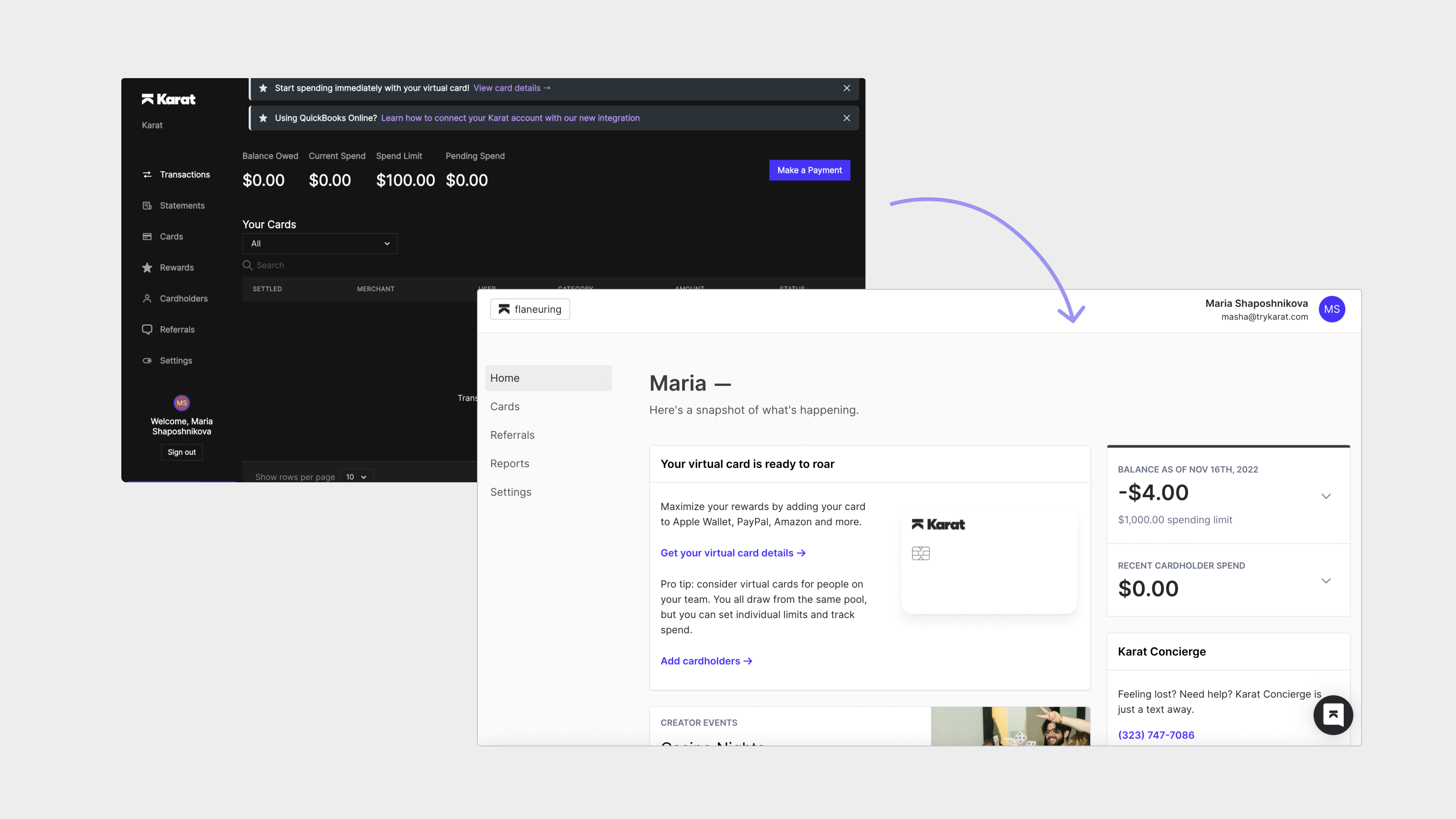Expand Recent Cardholder Spend section
The width and height of the screenshot is (1456, 819).
coord(1326,581)
